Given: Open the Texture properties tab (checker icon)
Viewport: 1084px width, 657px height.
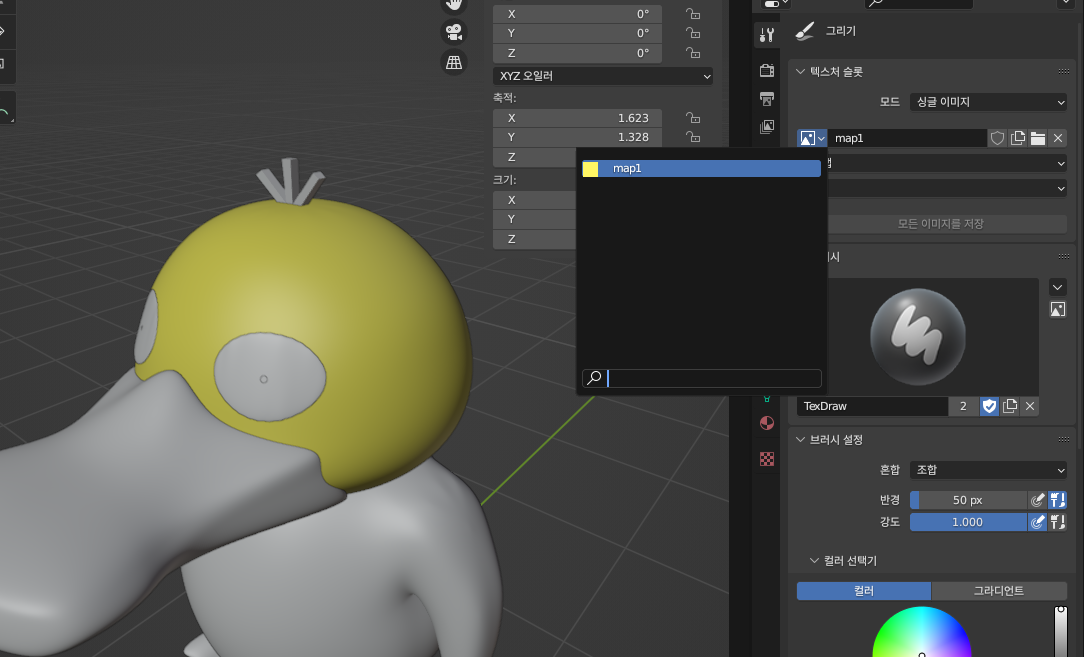Looking at the screenshot, I should pyautogui.click(x=767, y=459).
